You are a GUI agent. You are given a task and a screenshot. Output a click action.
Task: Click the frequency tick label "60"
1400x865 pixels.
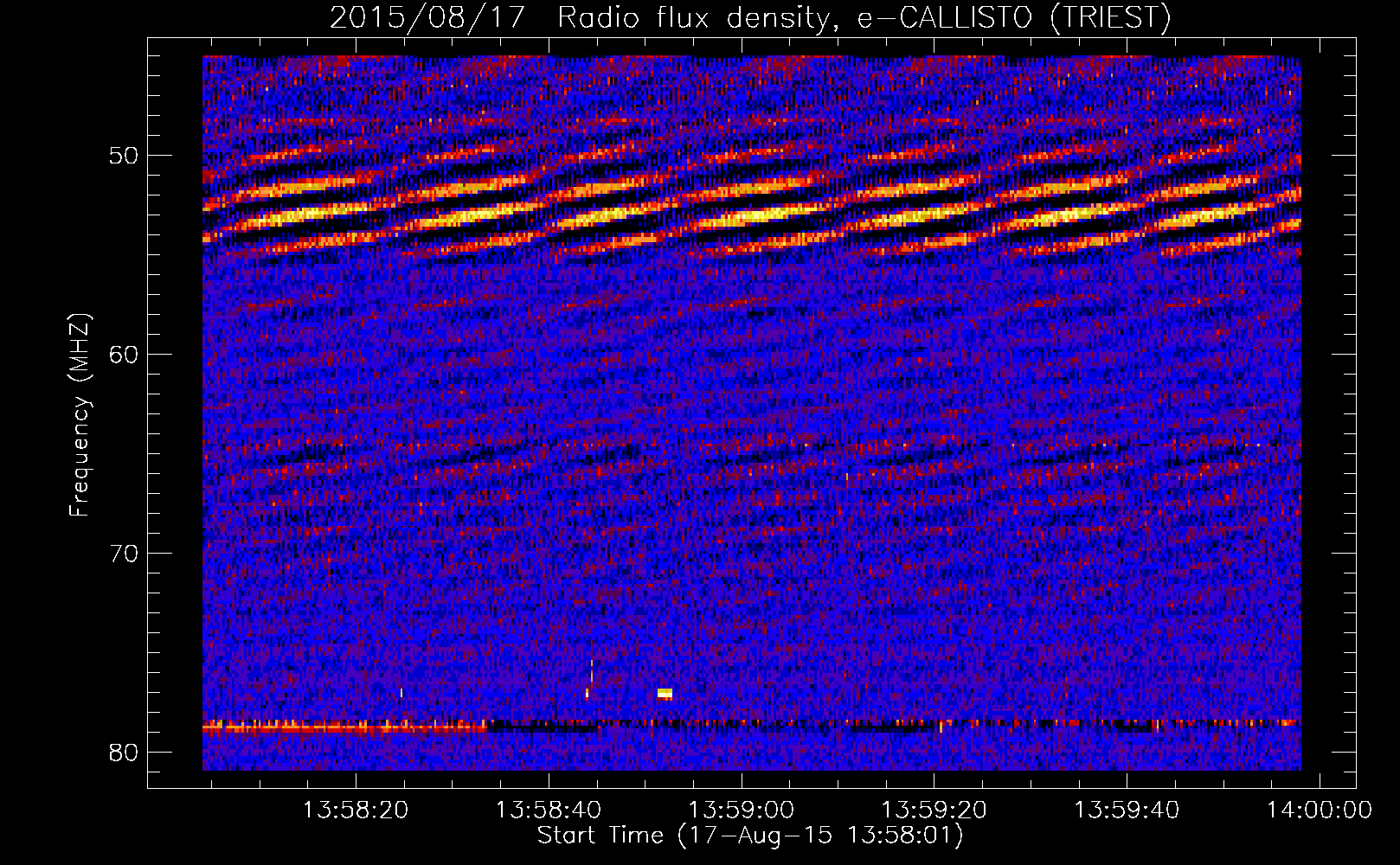tap(125, 355)
